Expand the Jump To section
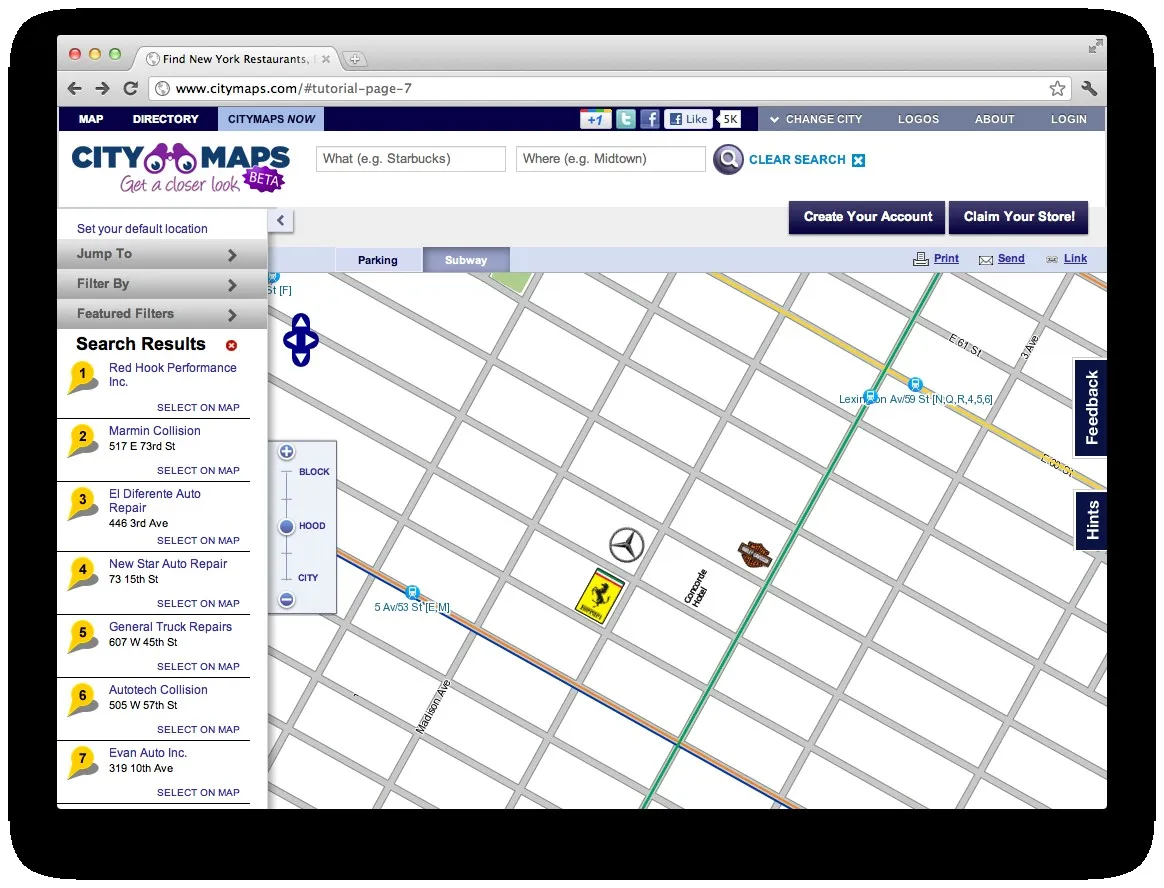1164x888 pixels. [x=162, y=254]
